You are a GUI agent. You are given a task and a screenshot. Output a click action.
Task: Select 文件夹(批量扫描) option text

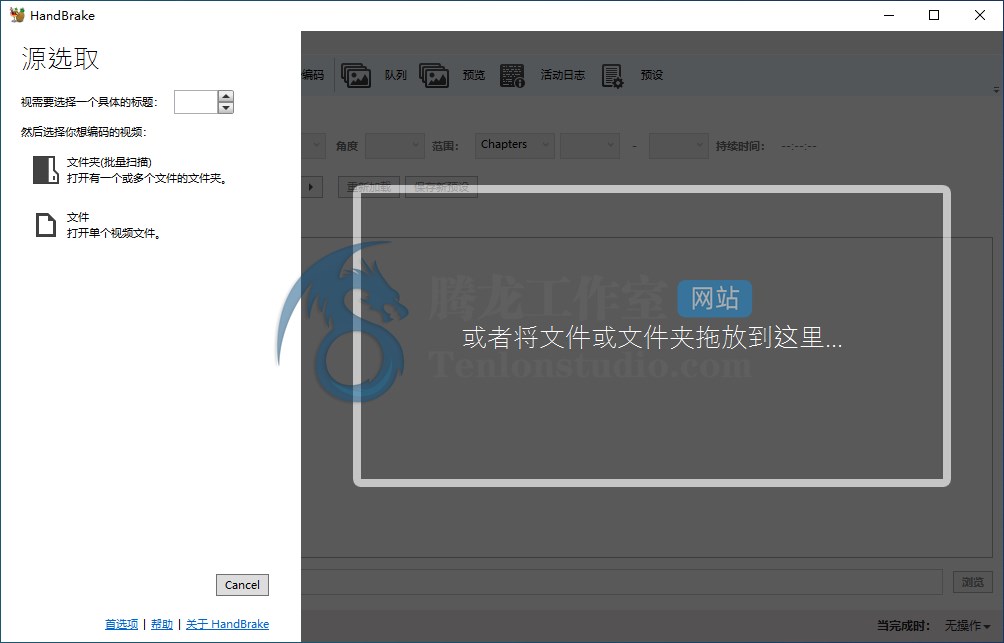coord(109,163)
